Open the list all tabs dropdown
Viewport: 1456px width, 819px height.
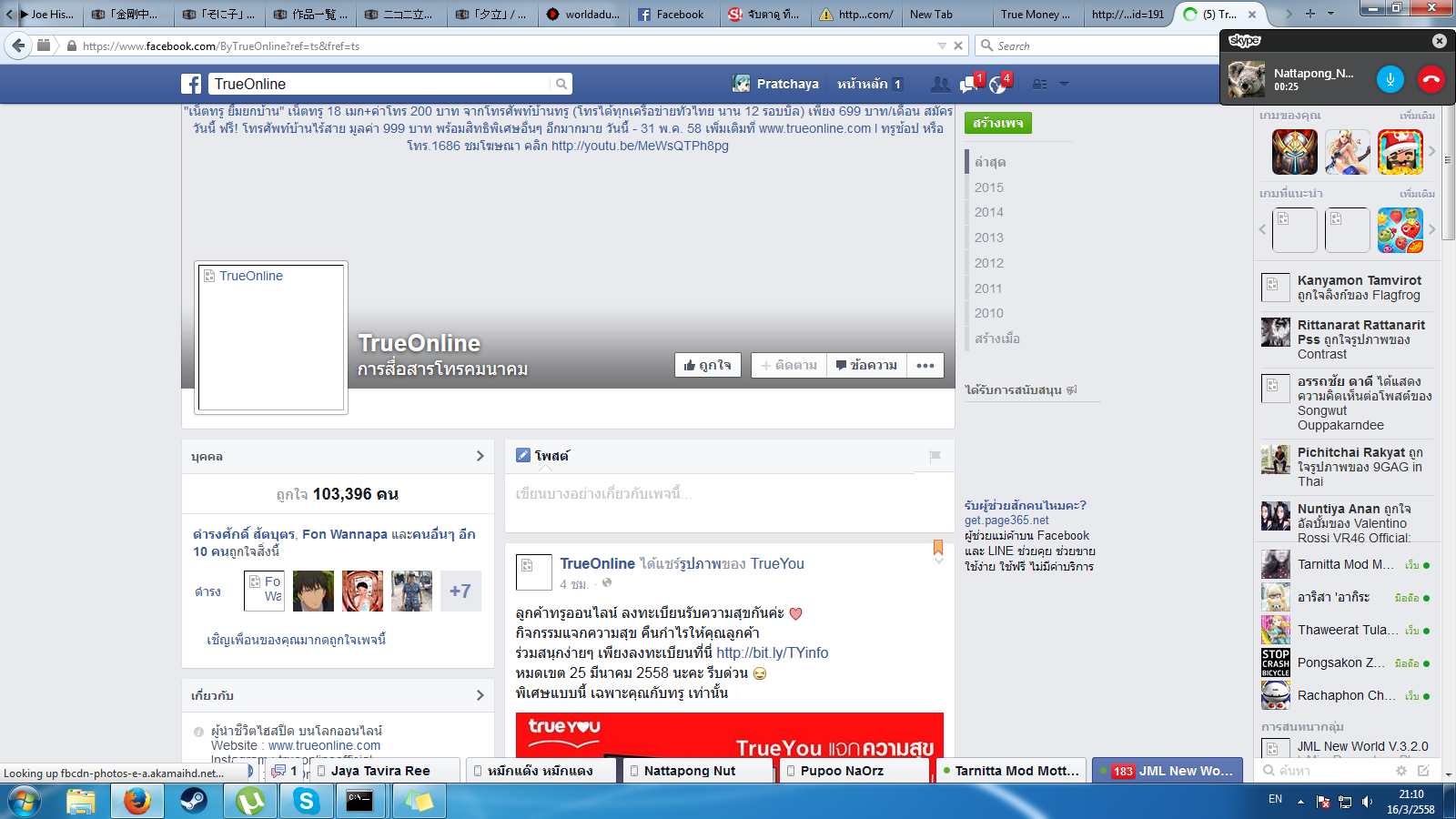pyautogui.click(x=1330, y=14)
